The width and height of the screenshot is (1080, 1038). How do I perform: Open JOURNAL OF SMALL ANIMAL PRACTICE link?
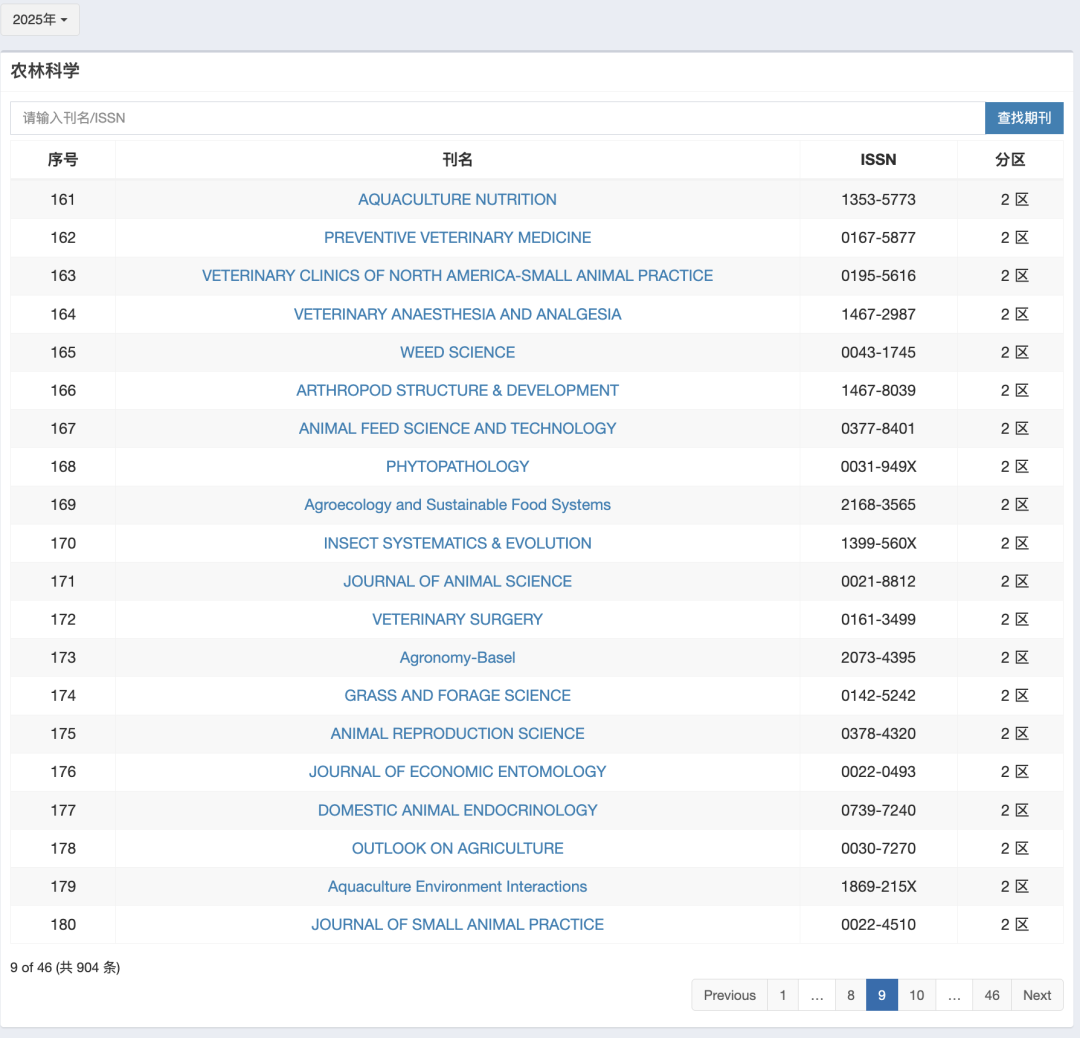(x=457, y=924)
